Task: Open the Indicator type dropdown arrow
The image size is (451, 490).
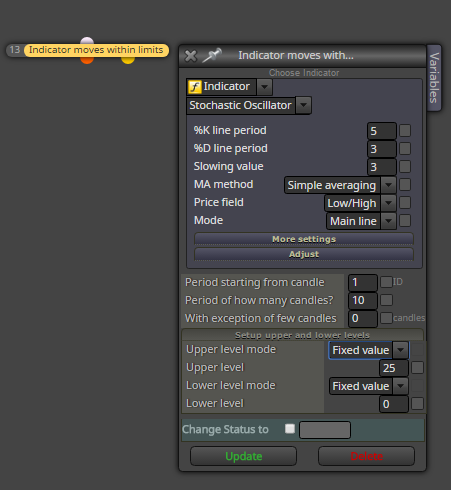Action: tap(264, 87)
